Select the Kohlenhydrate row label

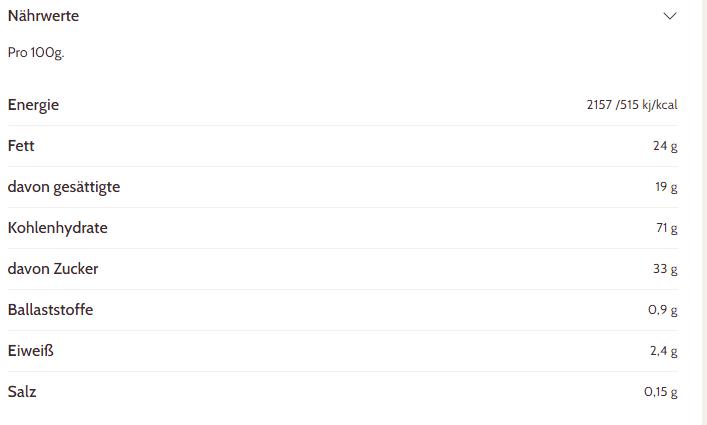[x=57, y=228]
